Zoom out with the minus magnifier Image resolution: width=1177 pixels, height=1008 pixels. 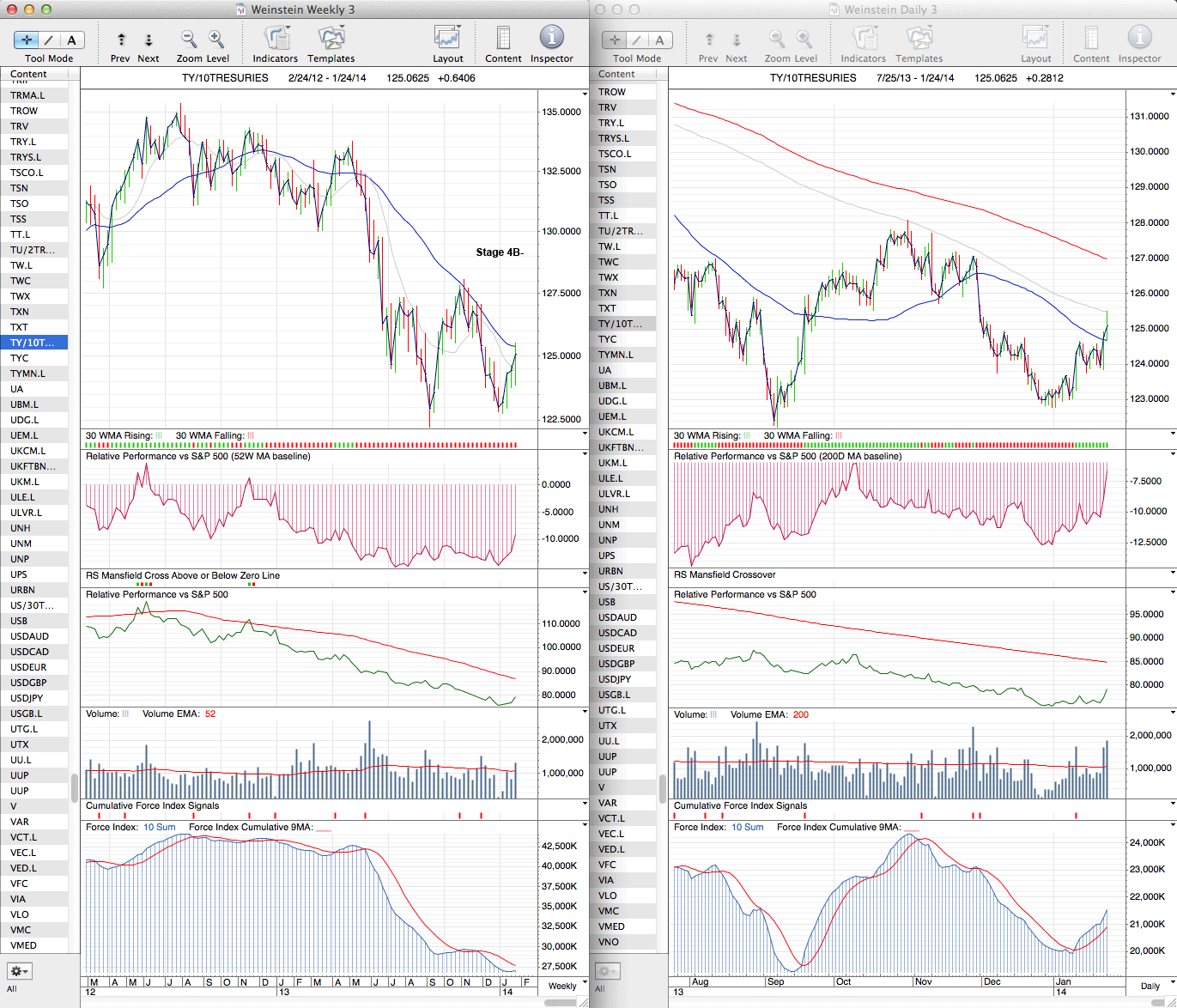tap(188, 39)
